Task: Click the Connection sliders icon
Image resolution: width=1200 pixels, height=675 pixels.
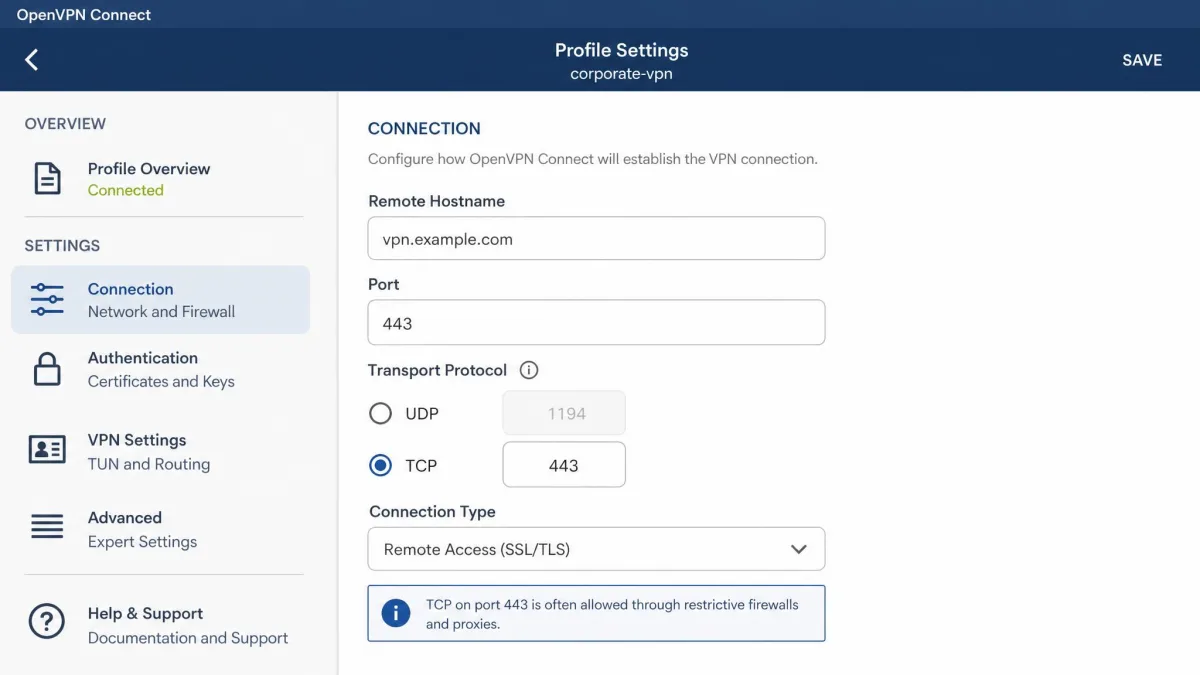Action: click(x=47, y=299)
